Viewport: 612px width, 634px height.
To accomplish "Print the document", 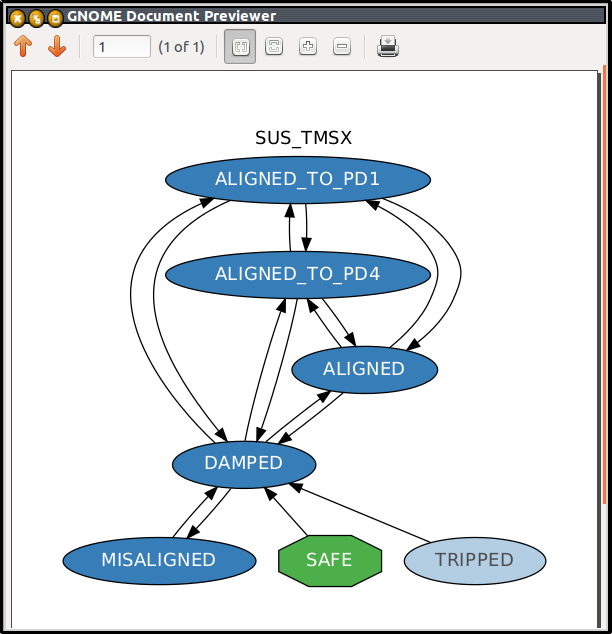I will tap(388, 46).
